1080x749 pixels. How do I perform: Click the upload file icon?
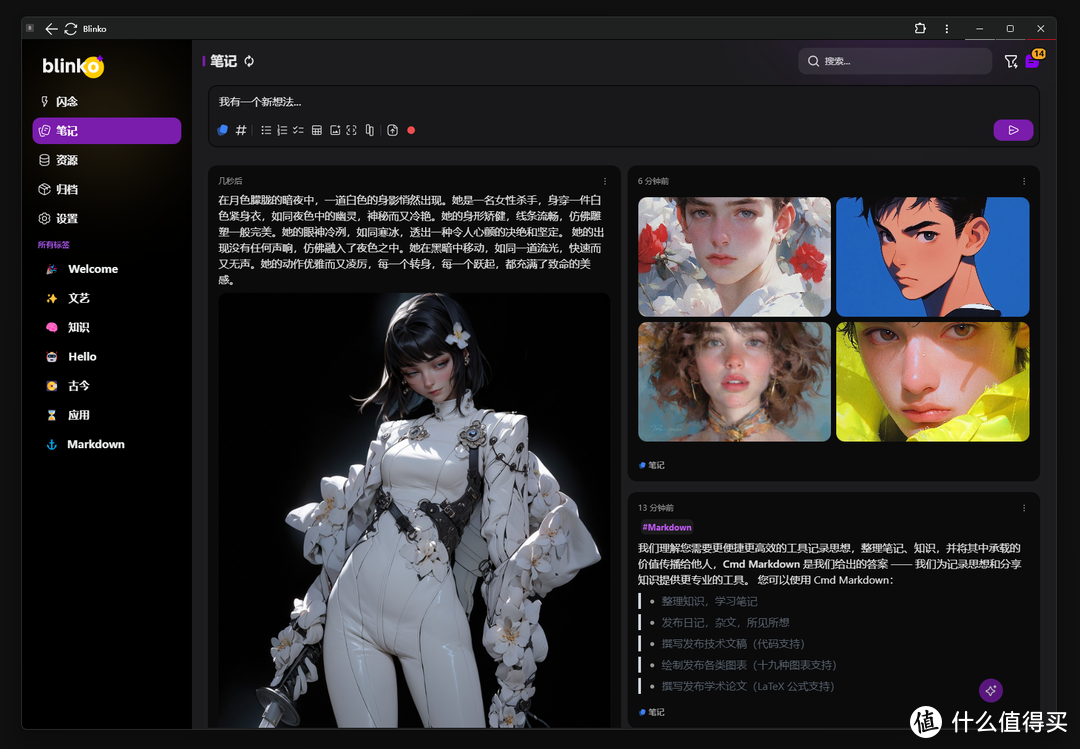click(393, 130)
